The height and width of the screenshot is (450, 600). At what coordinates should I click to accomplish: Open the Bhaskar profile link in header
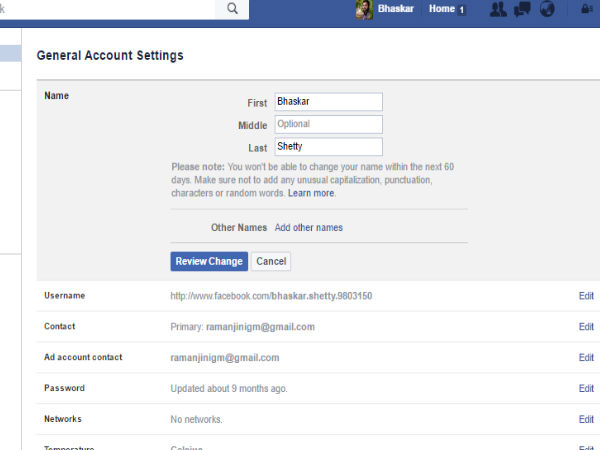click(396, 9)
